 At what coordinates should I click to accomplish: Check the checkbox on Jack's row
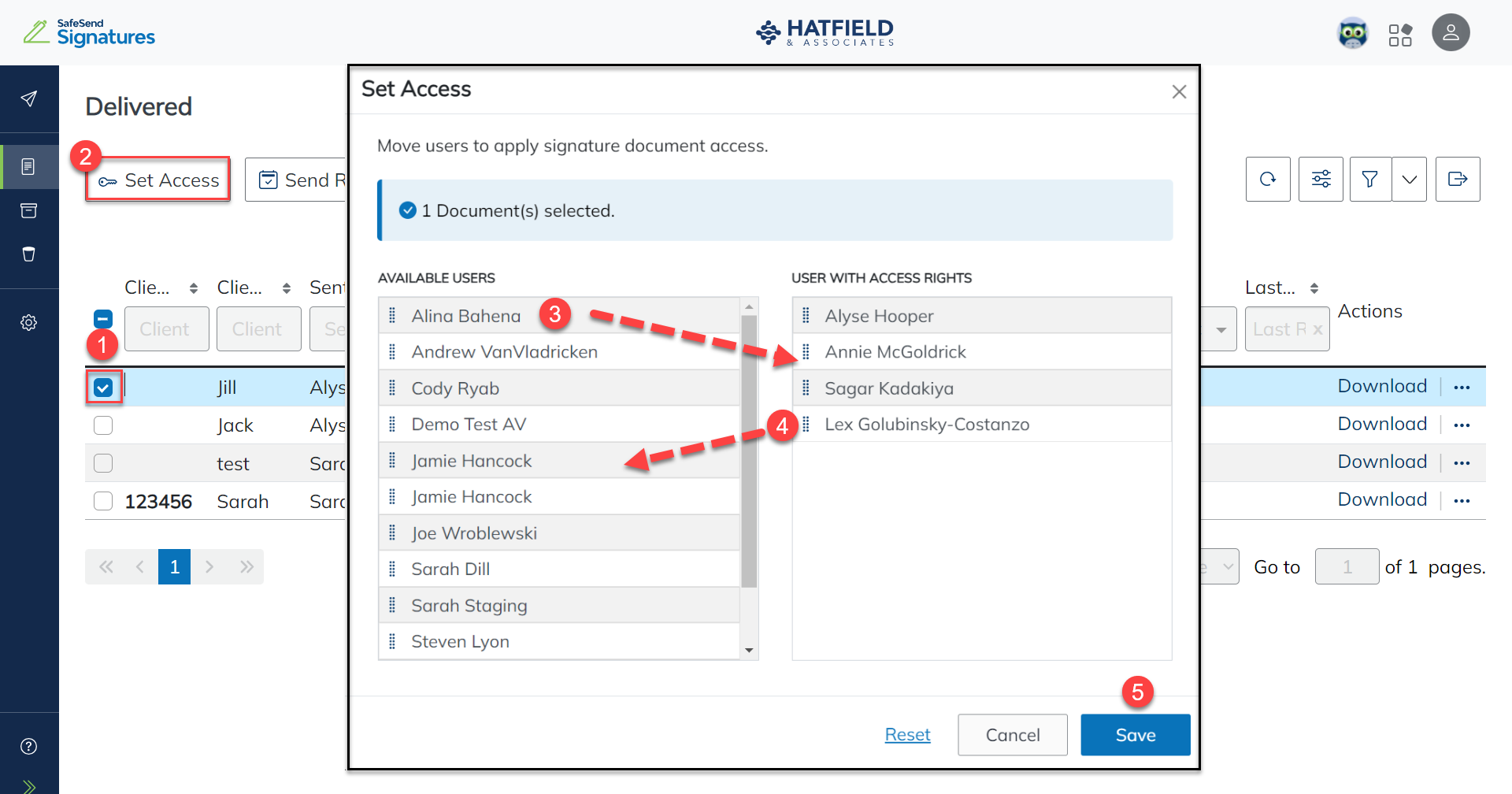[x=103, y=425]
